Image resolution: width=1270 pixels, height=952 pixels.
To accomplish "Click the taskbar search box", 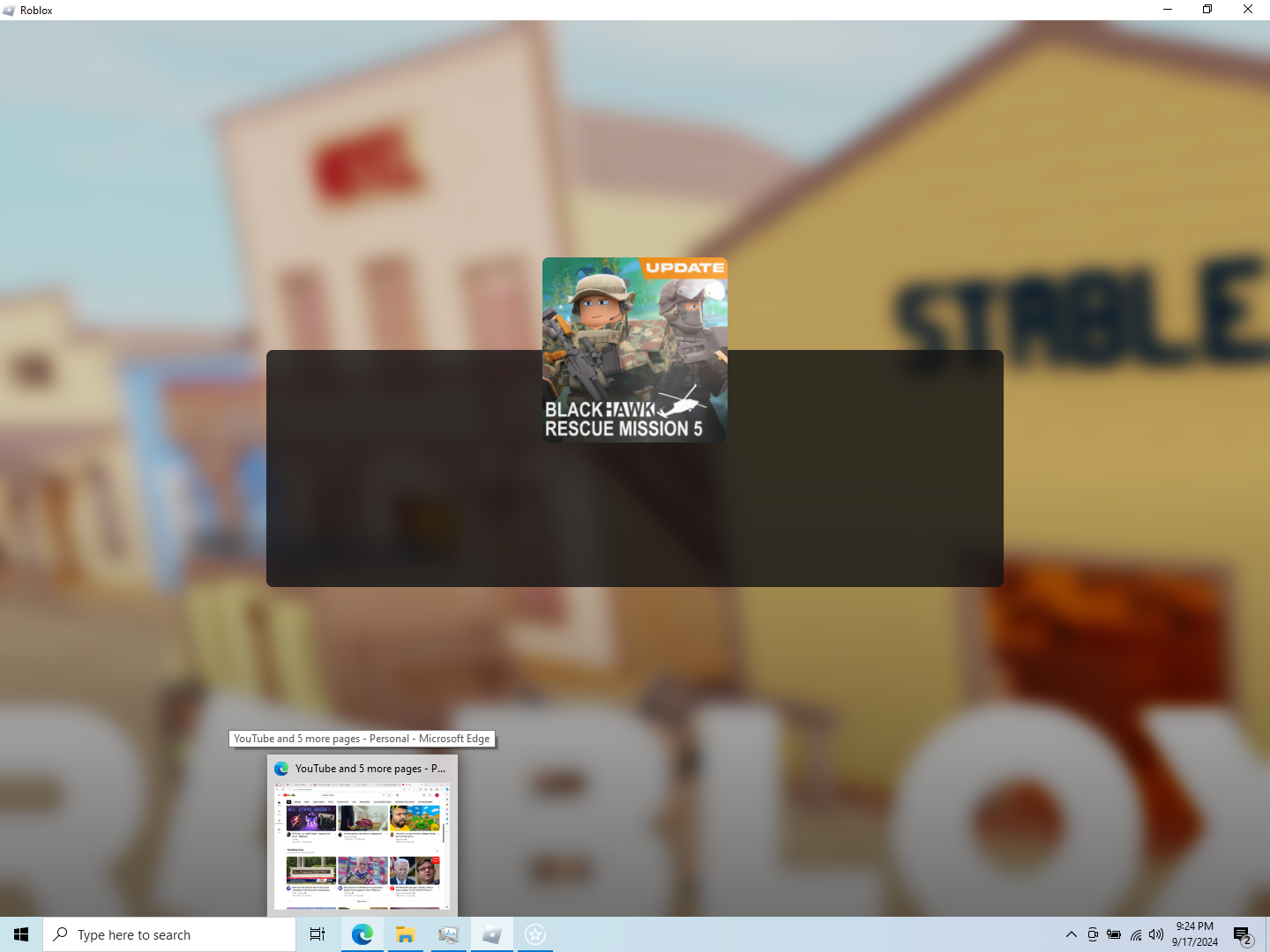I will click(169, 934).
